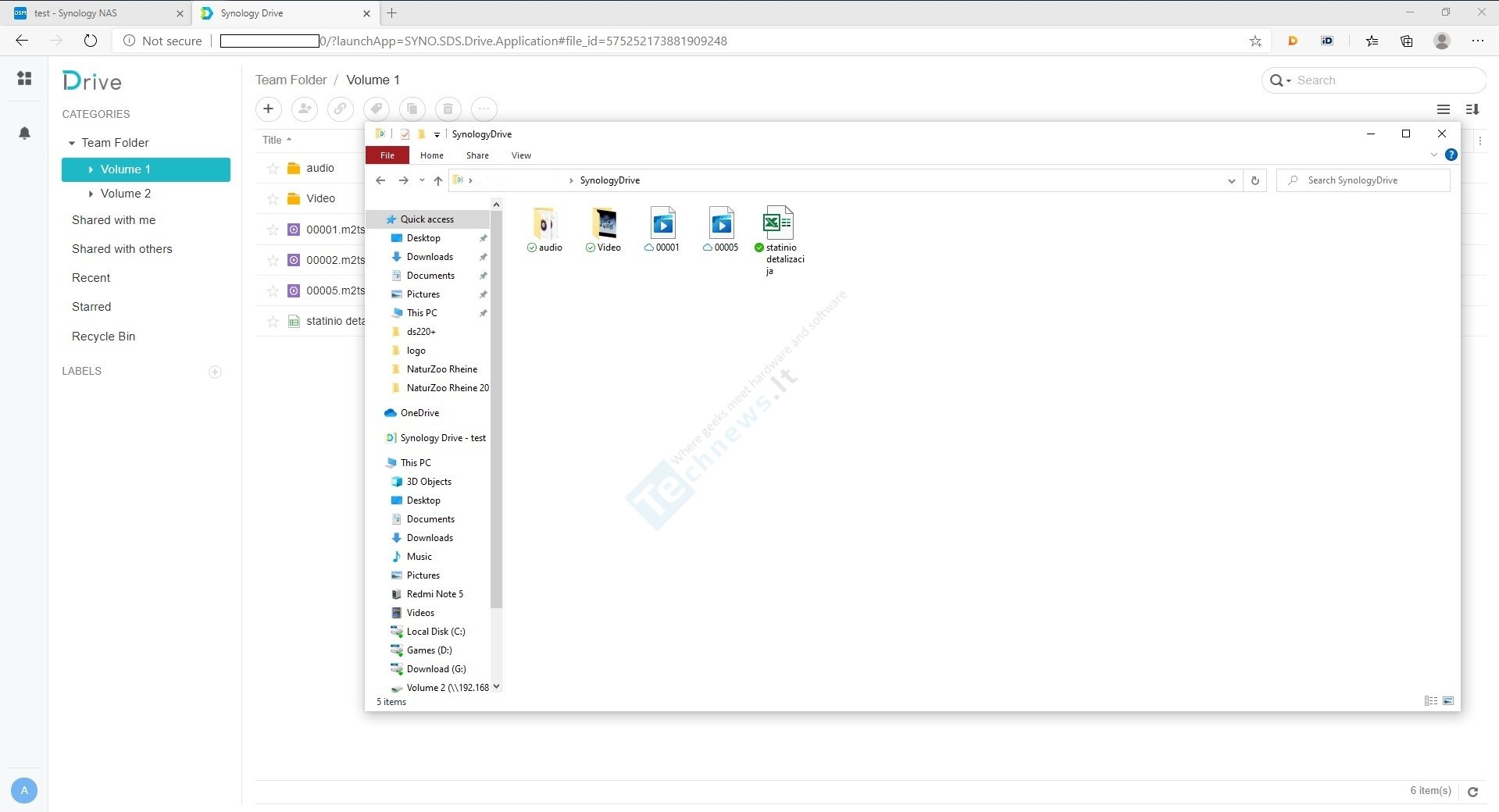Expand the Volume 1 tree node
The width and height of the screenshot is (1499, 812).
coord(91,169)
